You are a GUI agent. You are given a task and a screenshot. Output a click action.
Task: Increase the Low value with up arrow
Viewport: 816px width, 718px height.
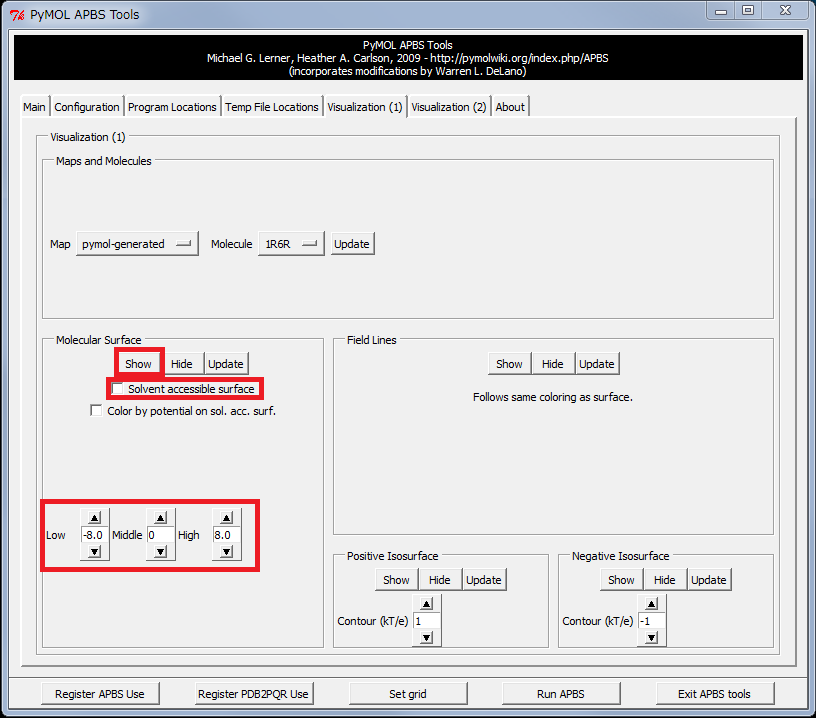click(x=94, y=518)
